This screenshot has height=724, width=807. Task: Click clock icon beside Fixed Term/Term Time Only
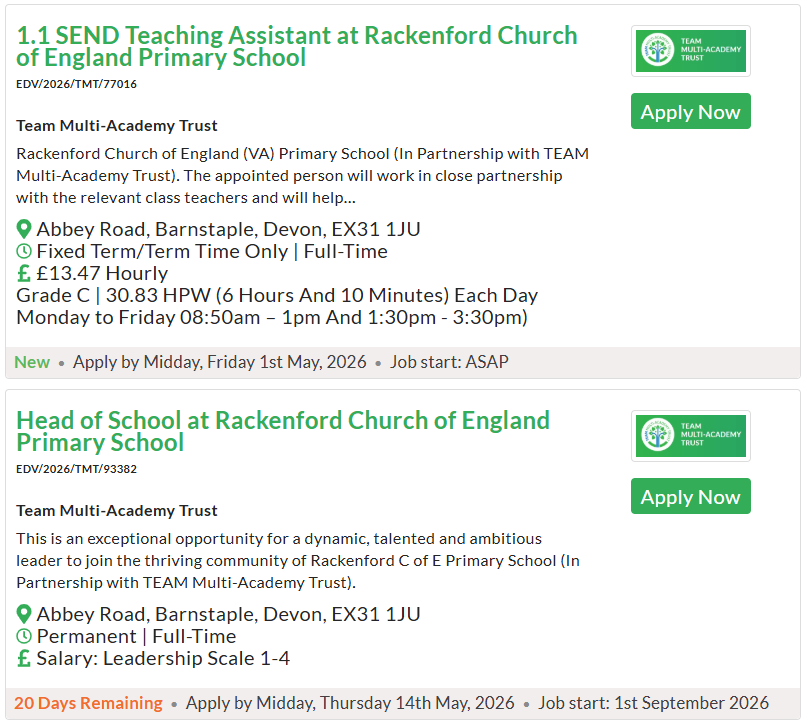coord(24,251)
